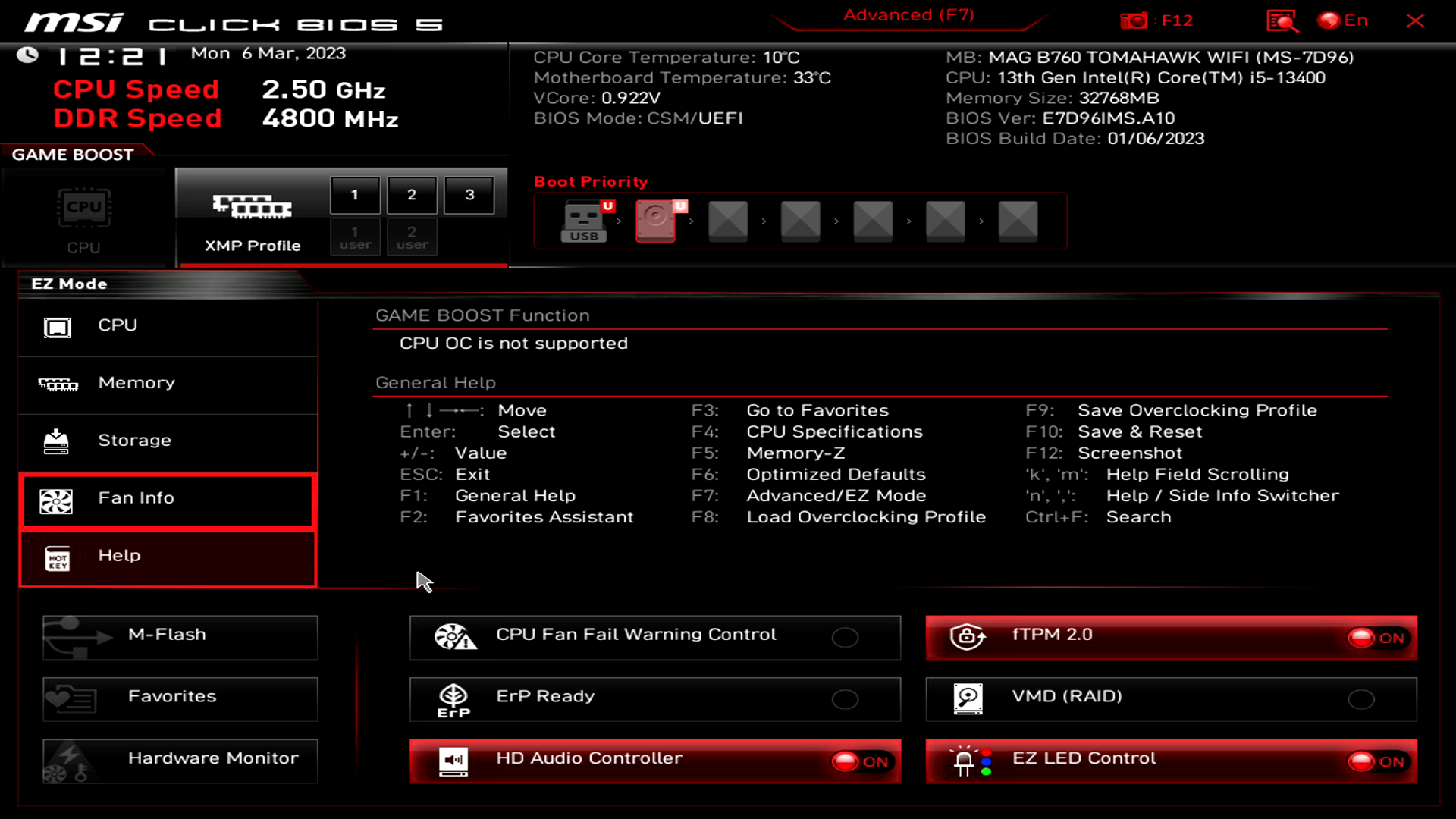Enable CPU Fan Fail Warning Control
The width and height of the screenshot is (1456, 819).
point(845,638)
